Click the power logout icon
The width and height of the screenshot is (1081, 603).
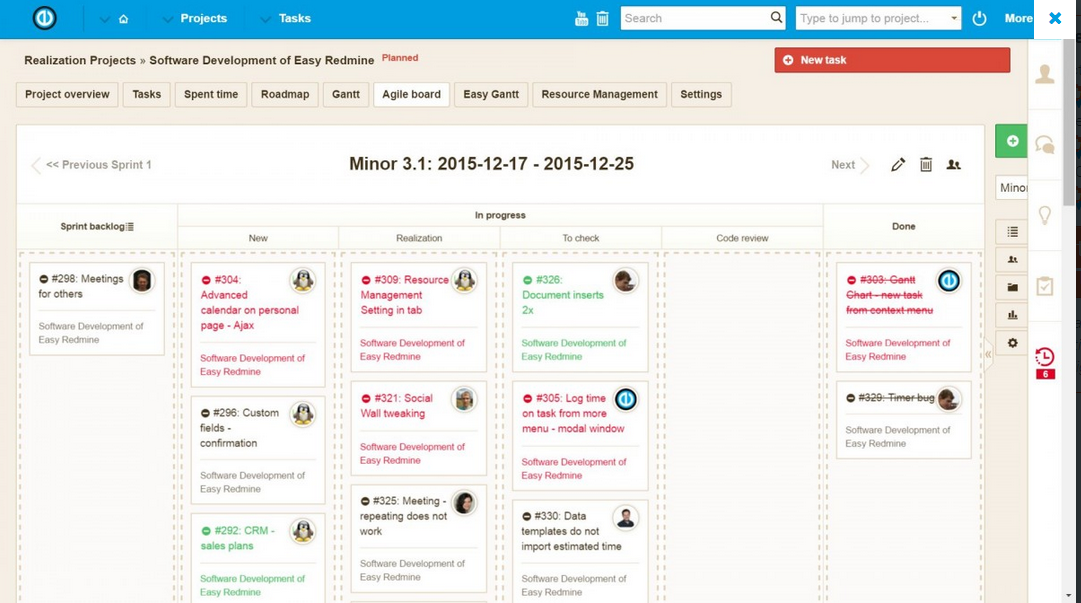tap(979, 19)
